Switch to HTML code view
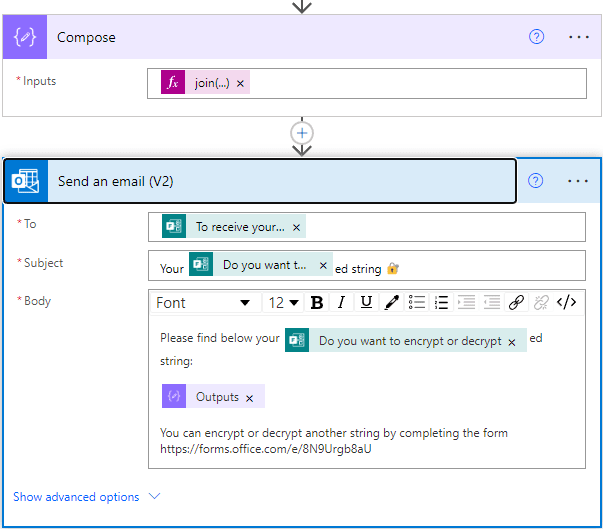This screenshot has width=603, height=529. pyautogui.click(x=566, y=303)
